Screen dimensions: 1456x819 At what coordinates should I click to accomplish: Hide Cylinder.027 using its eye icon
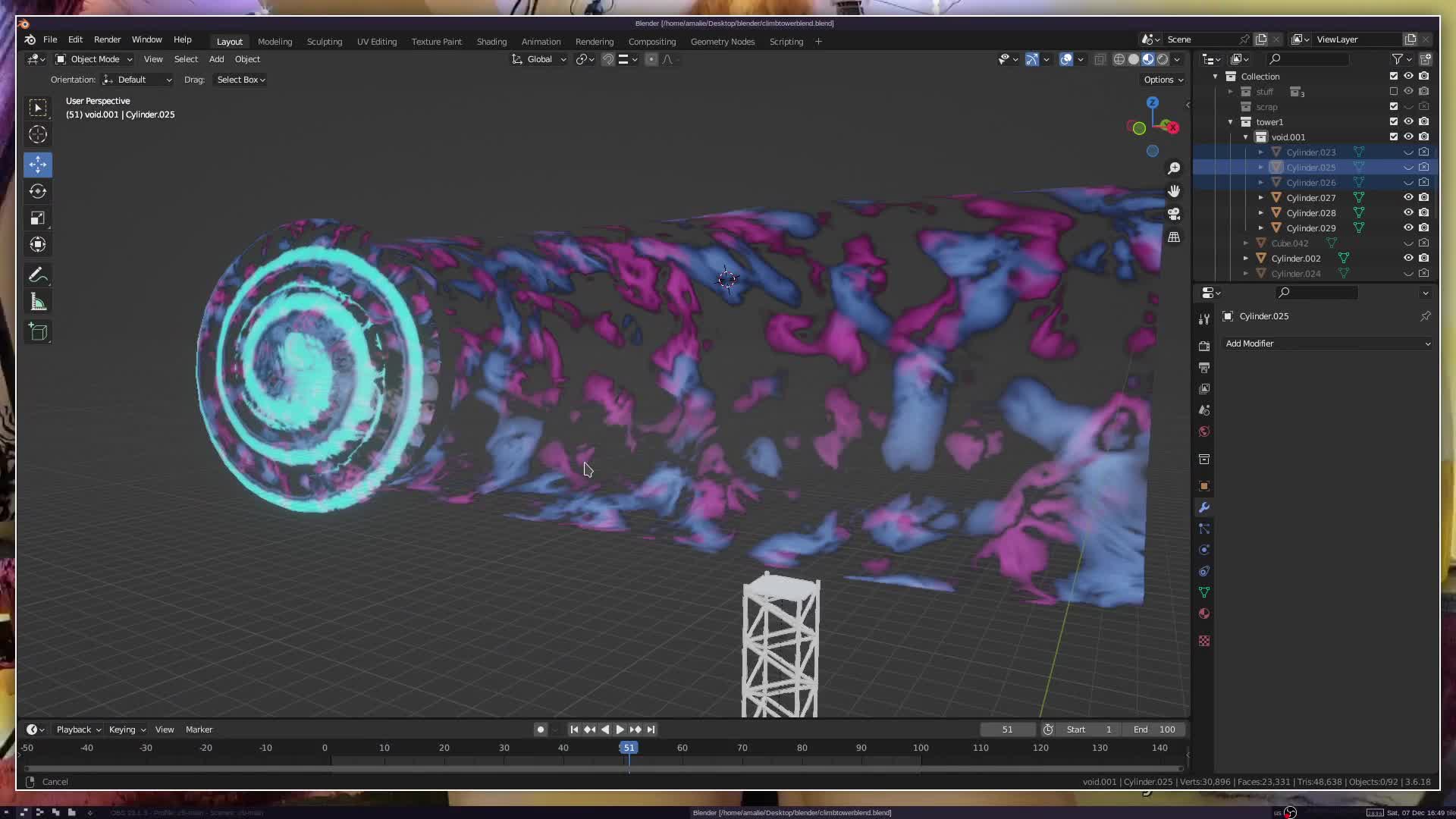click(x=1408, y=197)
